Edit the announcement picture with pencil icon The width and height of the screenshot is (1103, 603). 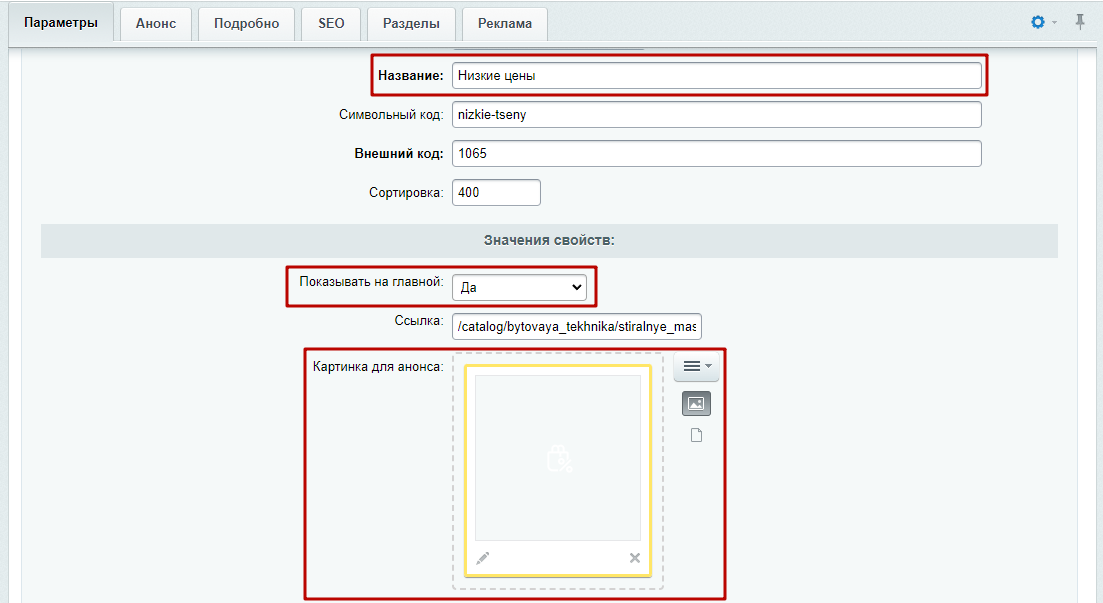483,558
